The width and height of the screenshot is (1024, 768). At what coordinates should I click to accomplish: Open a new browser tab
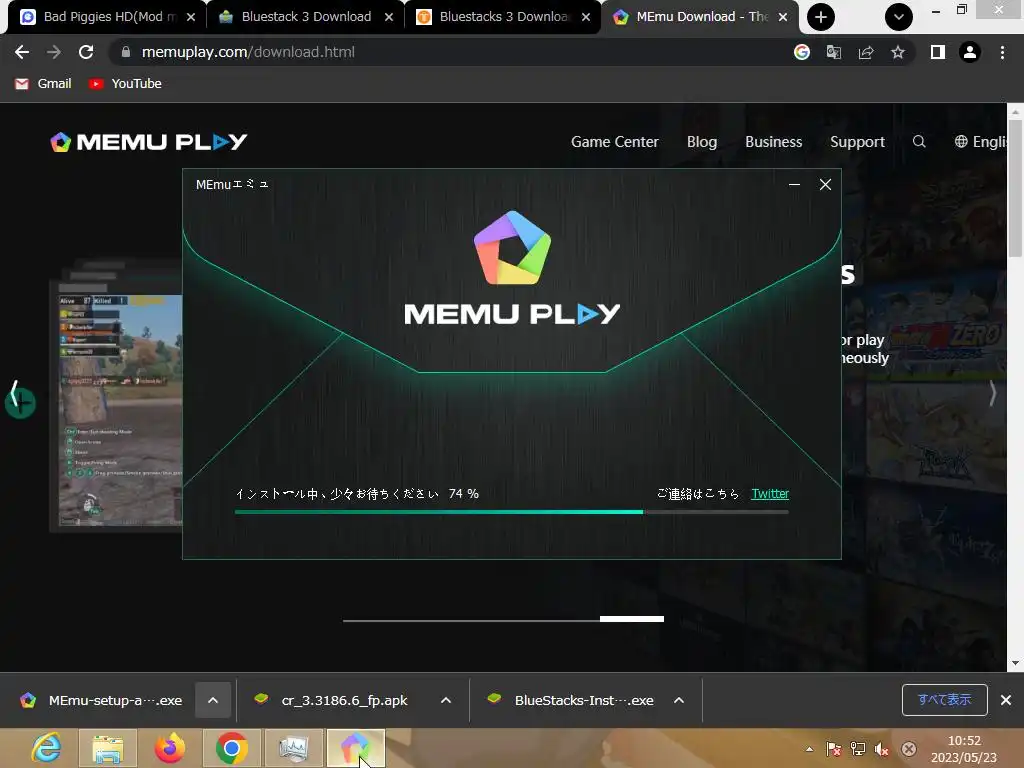click(x=821, y=17)
